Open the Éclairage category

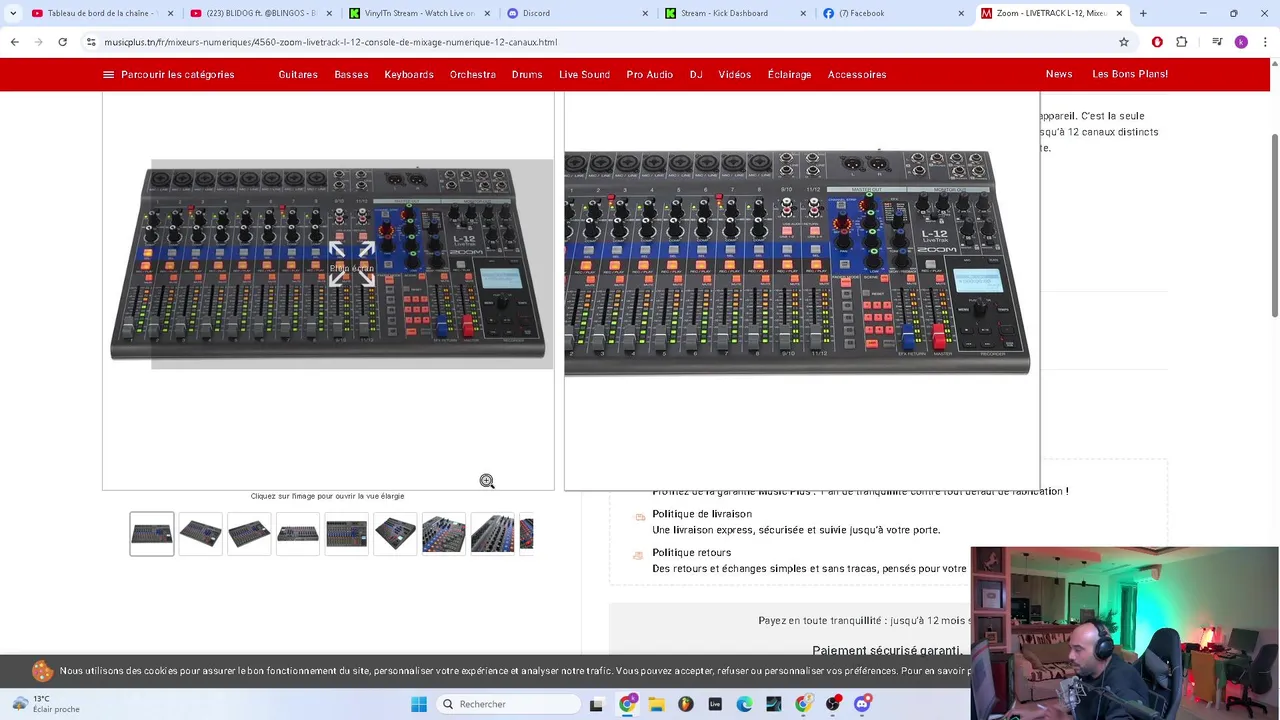pyautogui.click(x=790, y=74)
